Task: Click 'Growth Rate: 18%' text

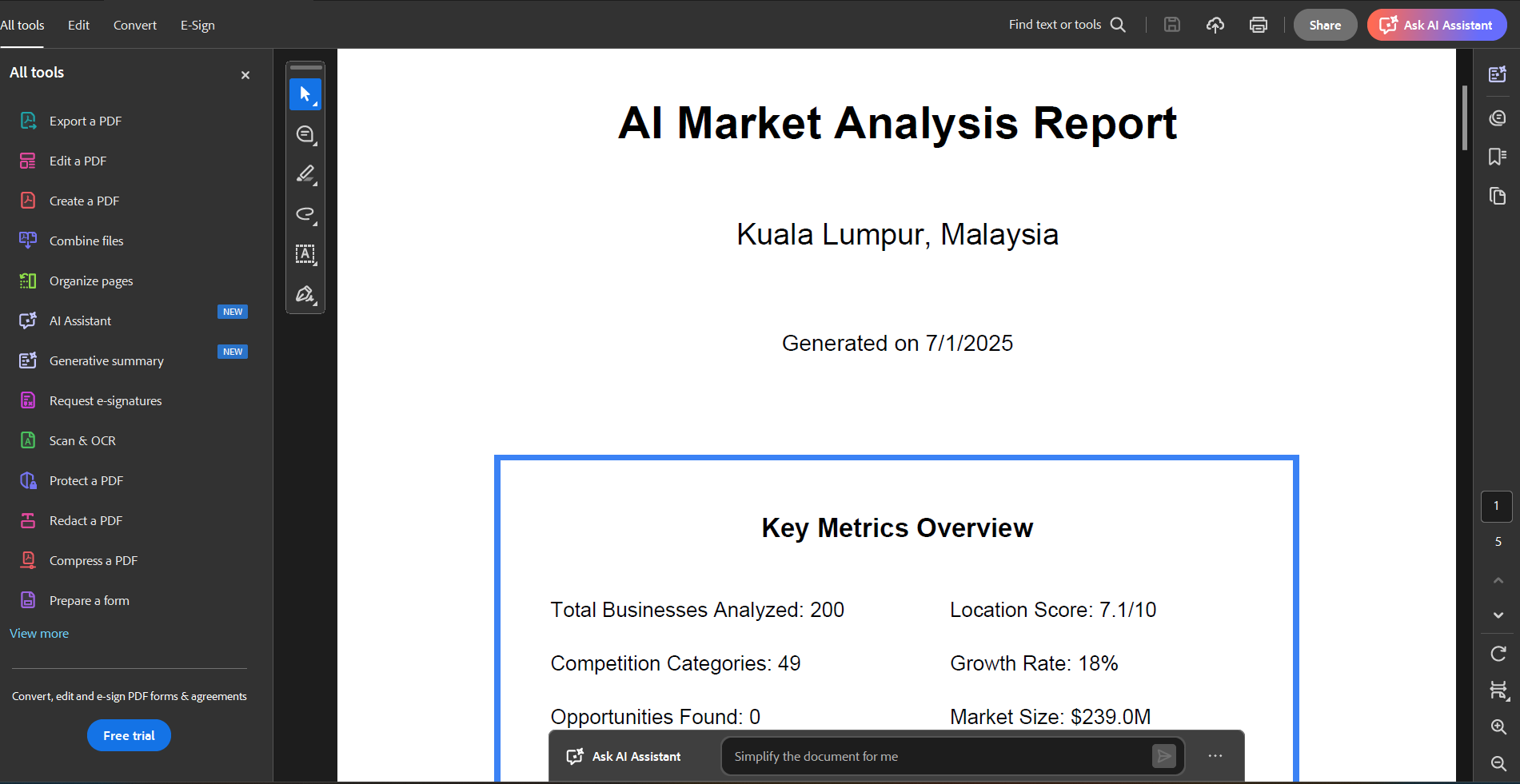Action: pos(1034,663)
